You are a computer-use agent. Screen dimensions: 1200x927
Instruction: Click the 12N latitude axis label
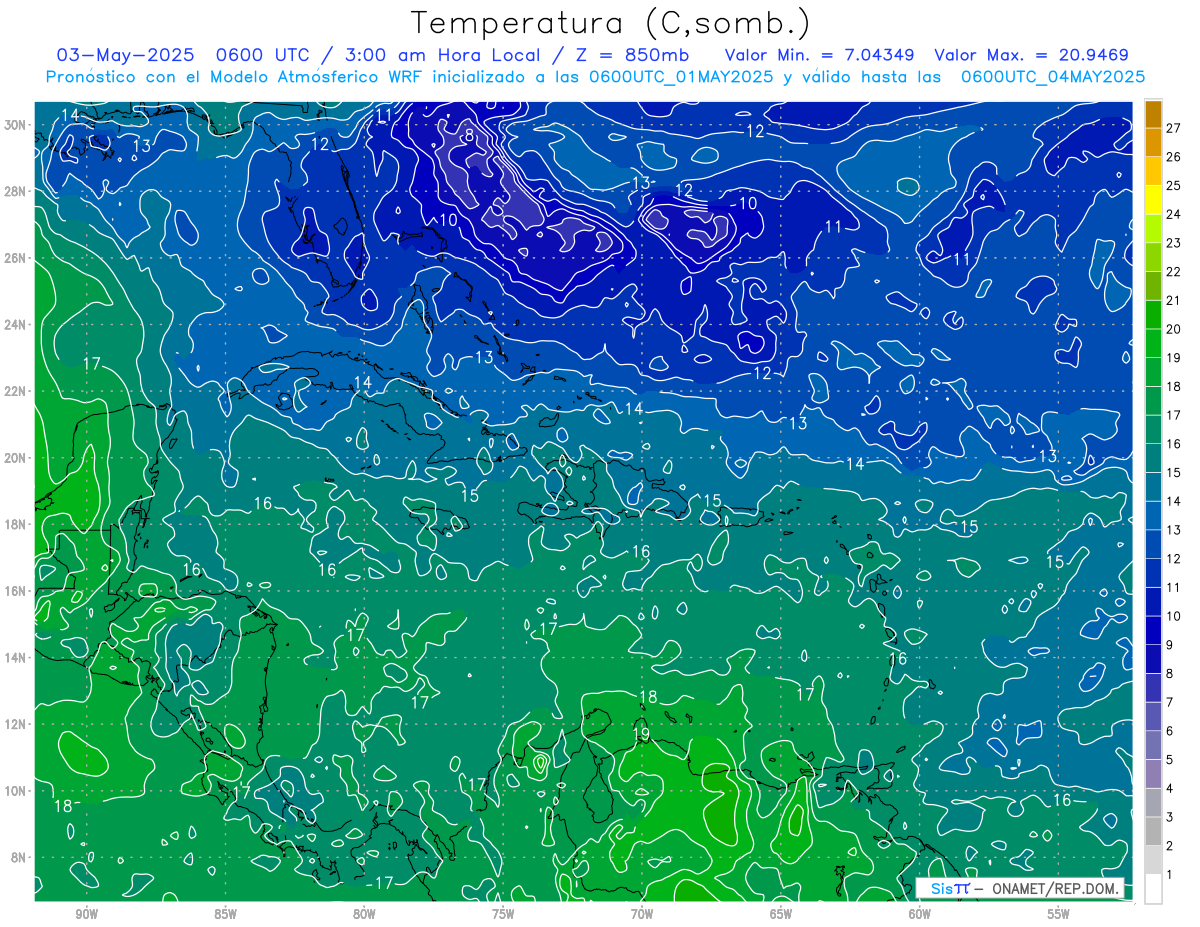pos(15,724)
